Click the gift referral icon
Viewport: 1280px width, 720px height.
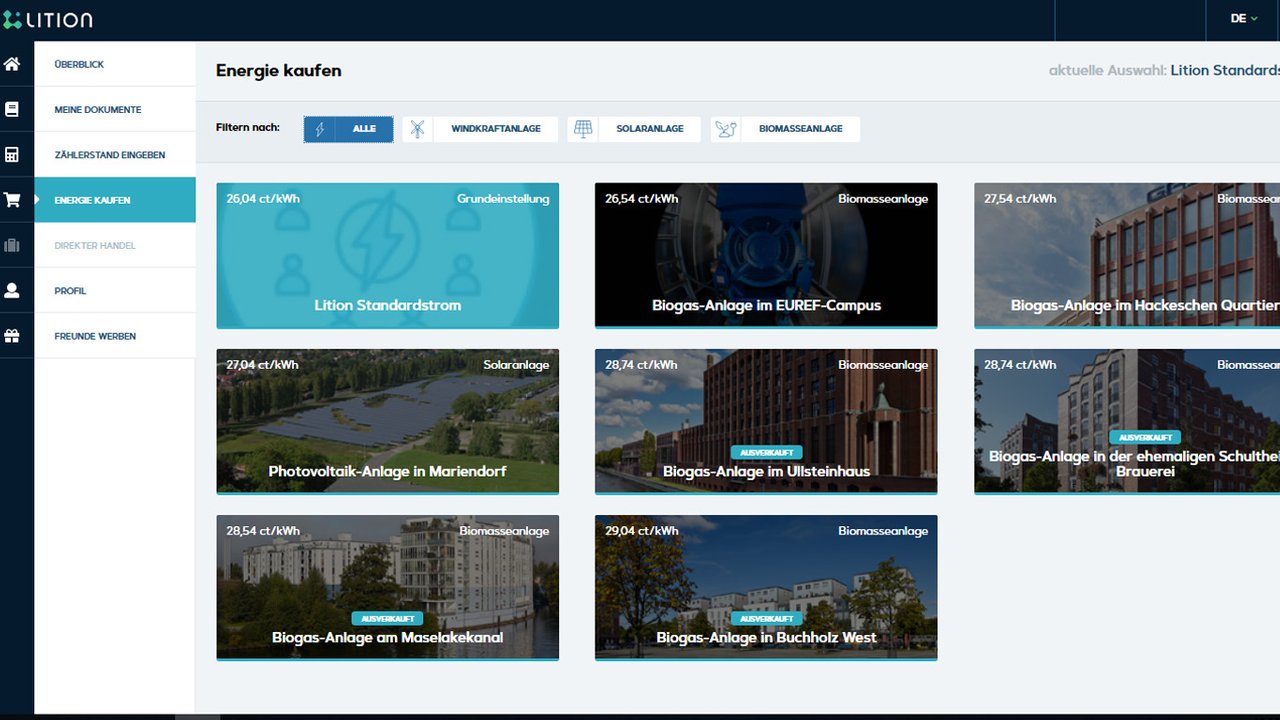pos(12,336)
